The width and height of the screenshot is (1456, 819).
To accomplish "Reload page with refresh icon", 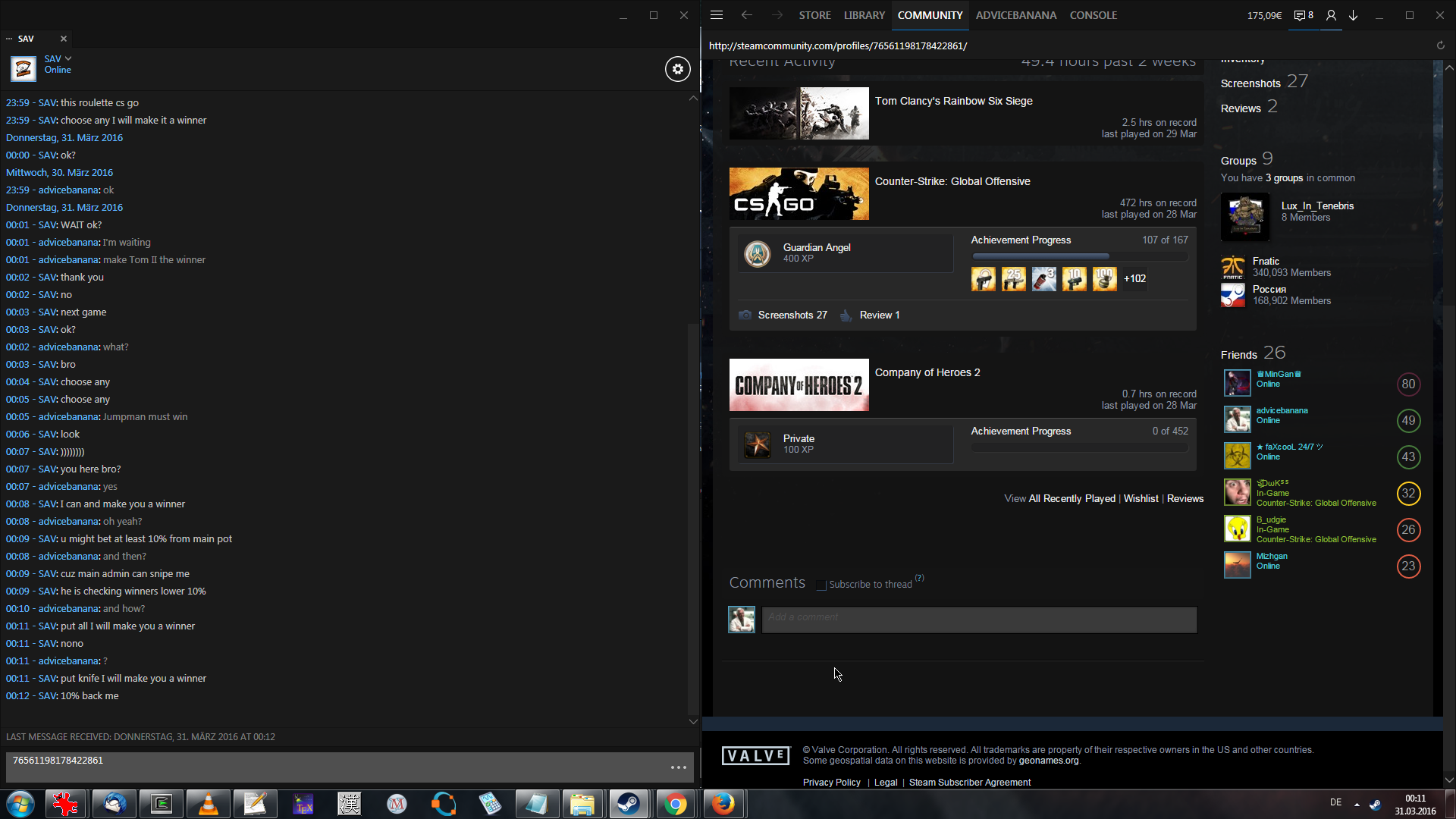I will coord(1440,45).
